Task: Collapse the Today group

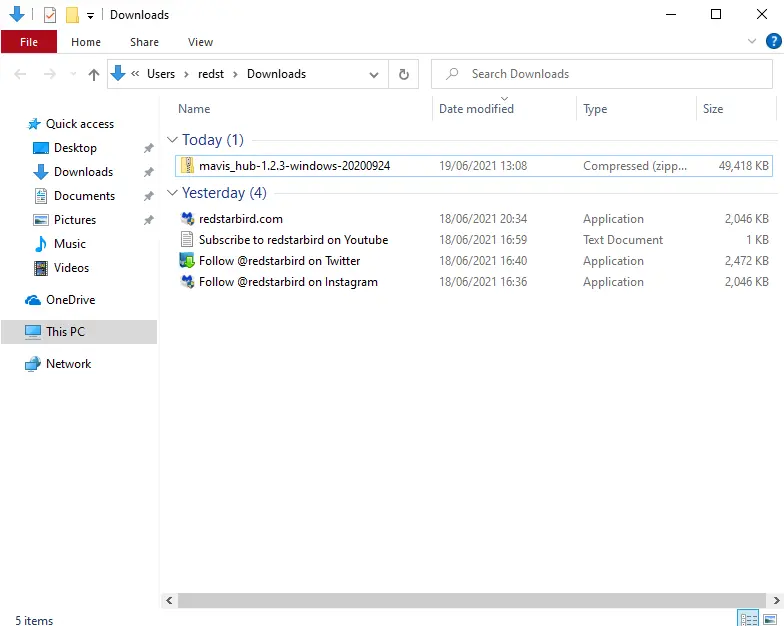Action: tap(172, 140)
